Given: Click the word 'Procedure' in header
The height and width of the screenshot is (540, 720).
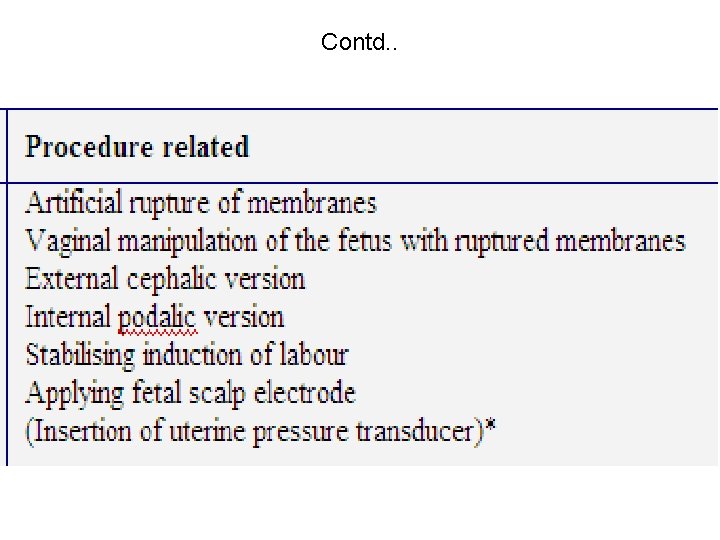Looking at the screenshot, I should pyautogui.click(x=89, y=146).
